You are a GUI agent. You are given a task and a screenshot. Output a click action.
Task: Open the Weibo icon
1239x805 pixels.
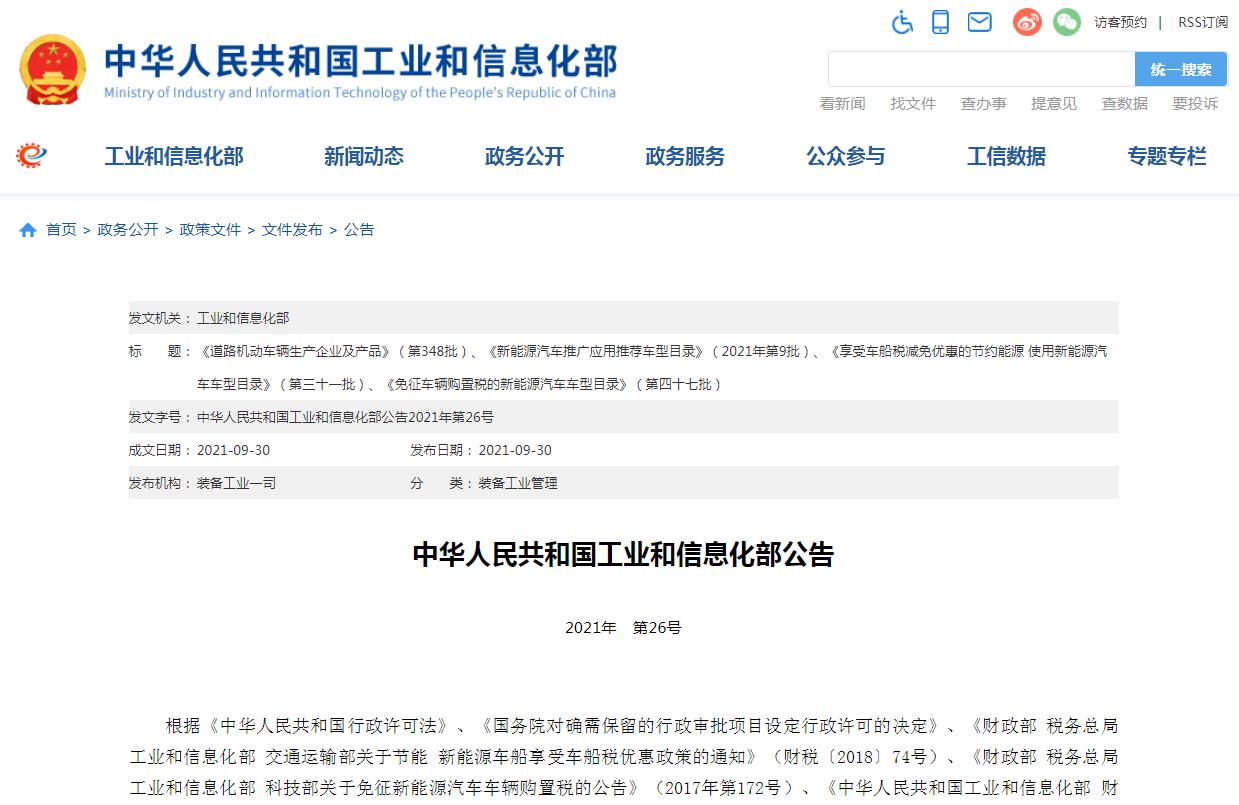pos(1027,22)
